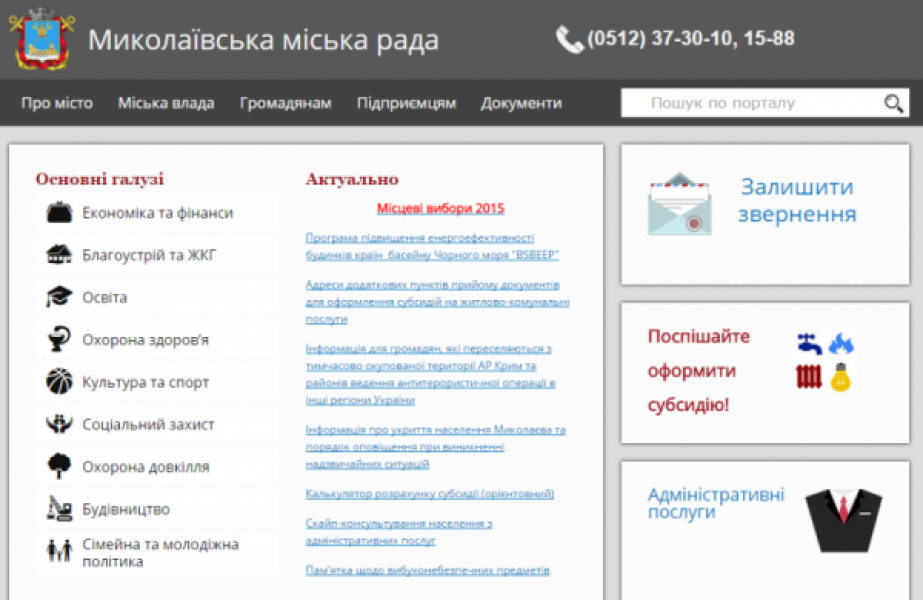Click the envelope icon in Залишити звернення
Image resolution: width=923 pixels, height=600 pixels.
click(x=679, y=204)
